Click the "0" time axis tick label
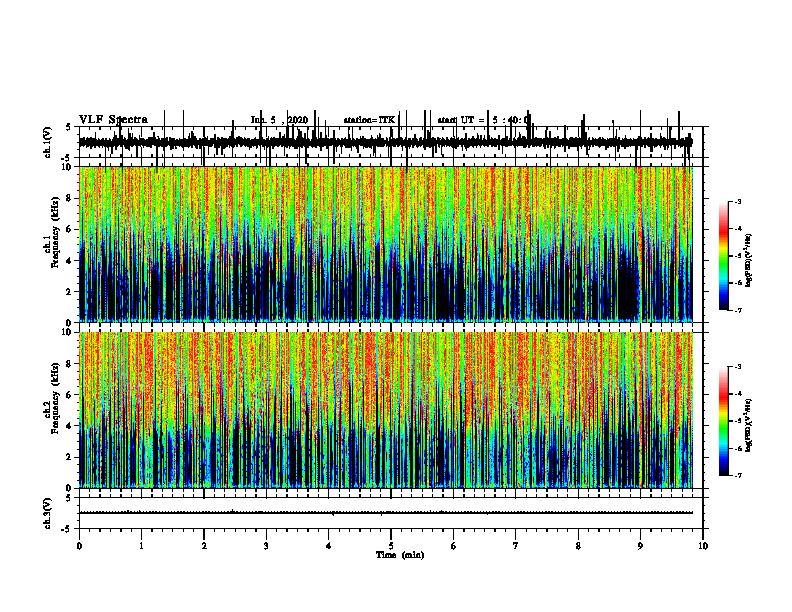This screenshot has height=612, width=792. click(x=79, y=546)
